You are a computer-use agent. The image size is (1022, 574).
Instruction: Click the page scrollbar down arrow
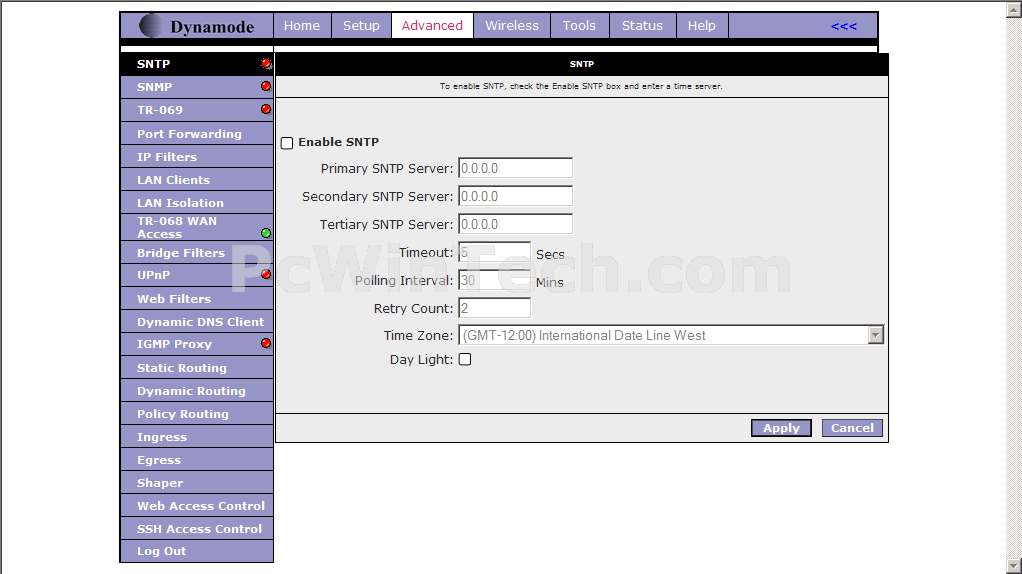tap(1014, 565)
